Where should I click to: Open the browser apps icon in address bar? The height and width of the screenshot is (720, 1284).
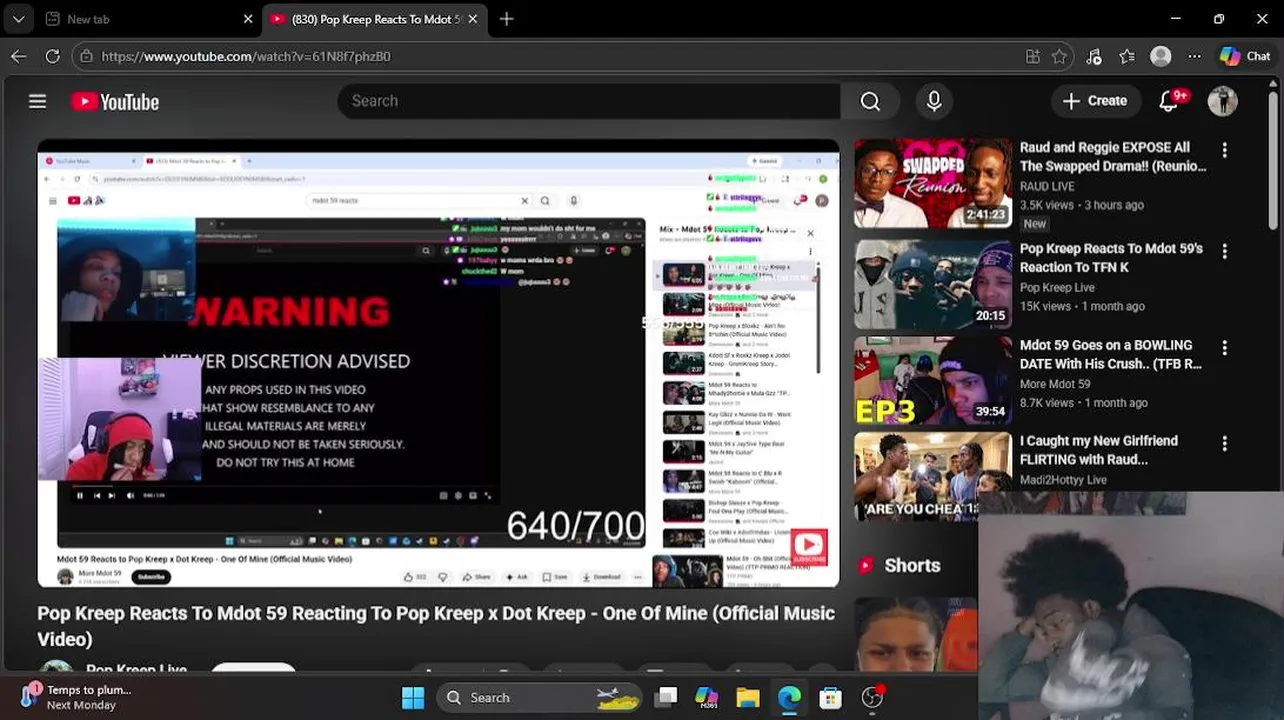click(1033, 57)
